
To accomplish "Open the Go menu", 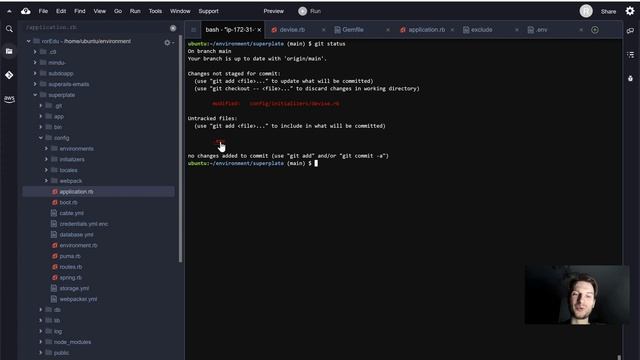I will (x=118, y=11).
